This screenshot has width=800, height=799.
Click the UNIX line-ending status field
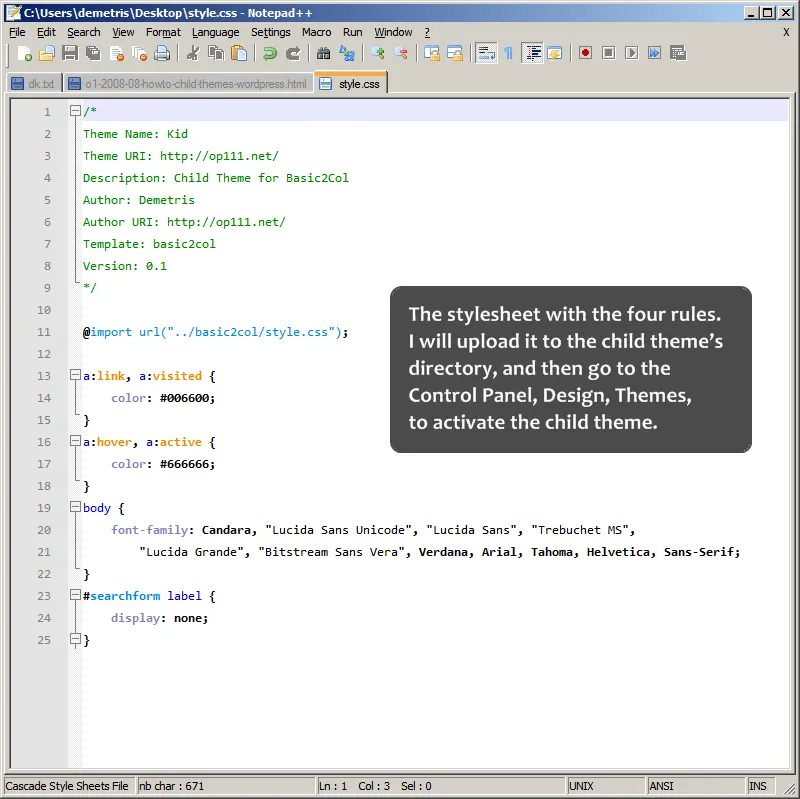[606, 786]
